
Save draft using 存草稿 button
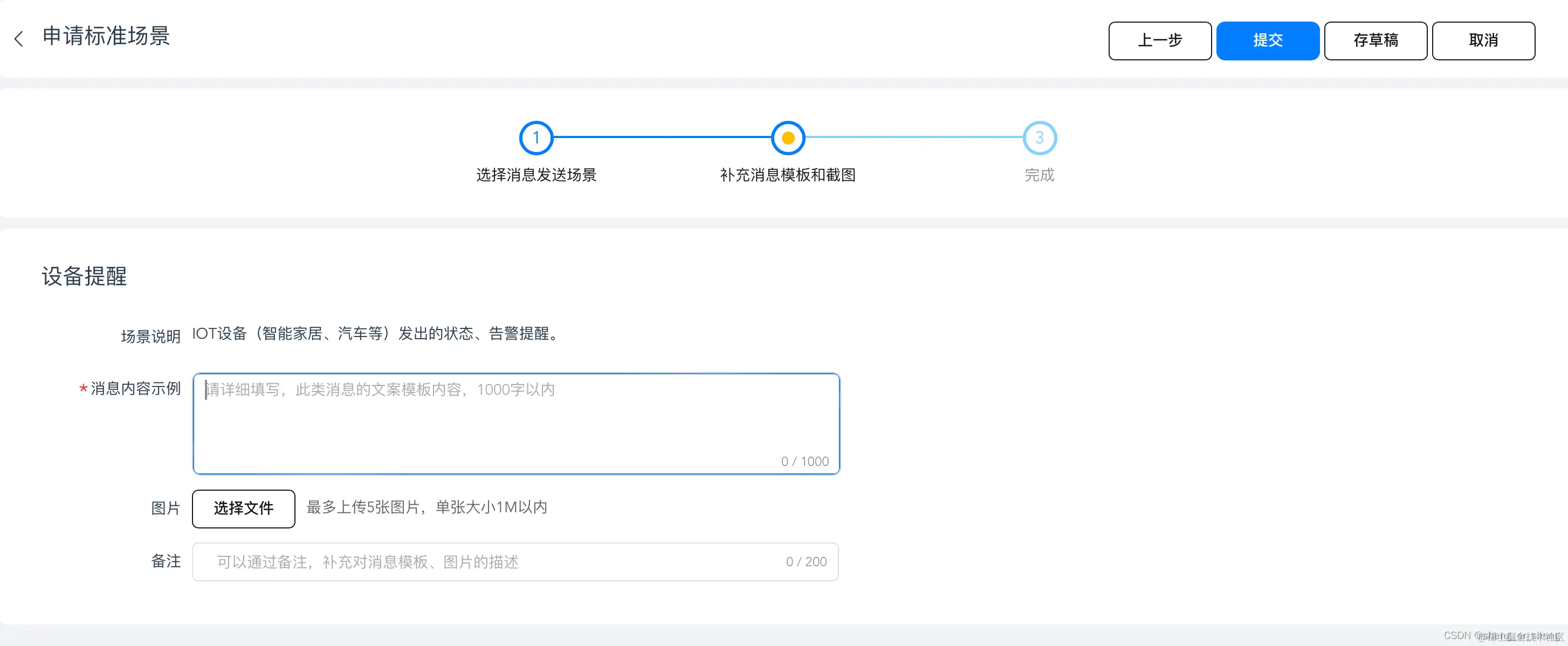coord(1374,40)
